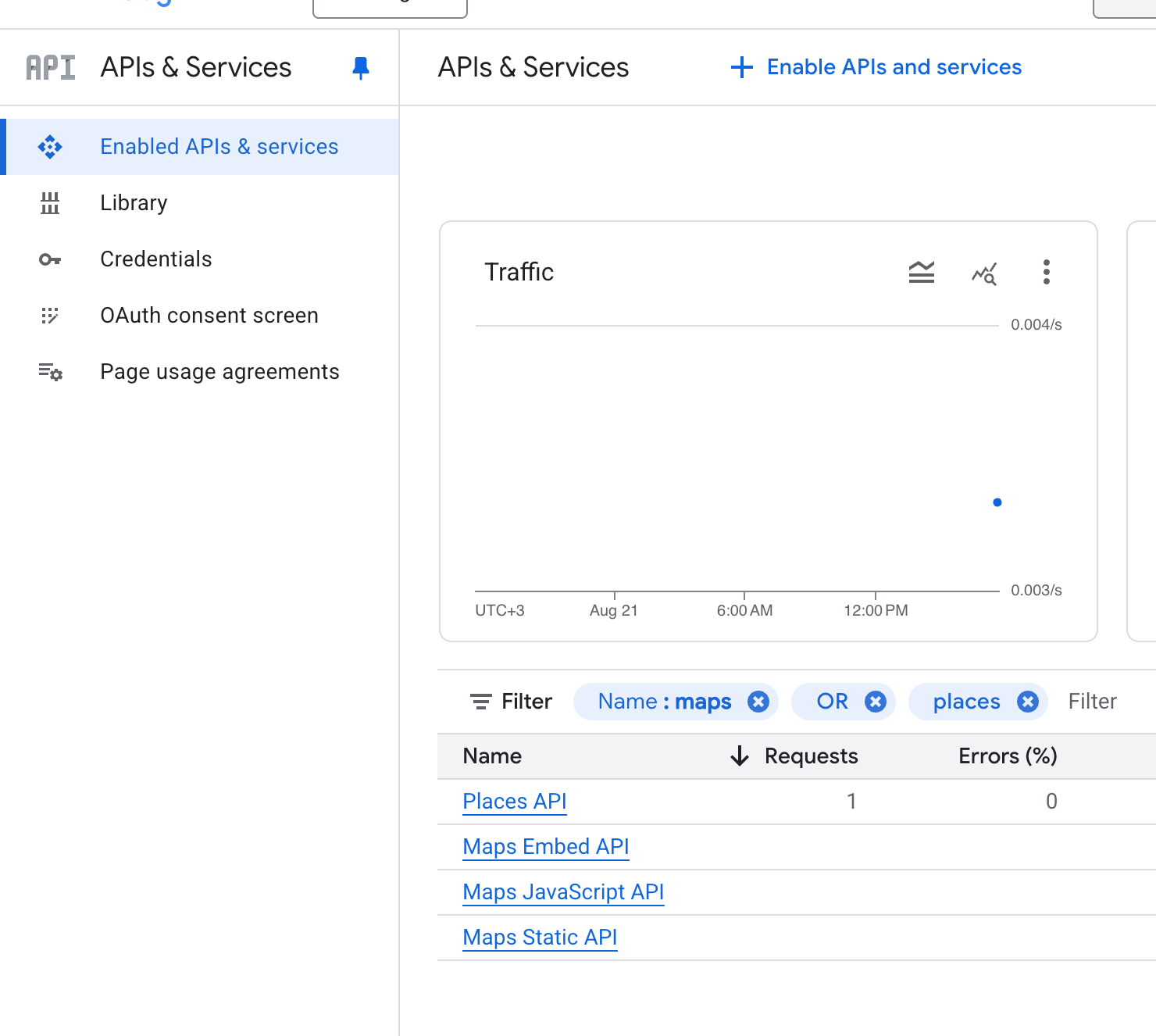The height and width of the screenshot is (1036, 1156).
Task: Click the Requests sort arrow icon
Action: coord(739,756)
